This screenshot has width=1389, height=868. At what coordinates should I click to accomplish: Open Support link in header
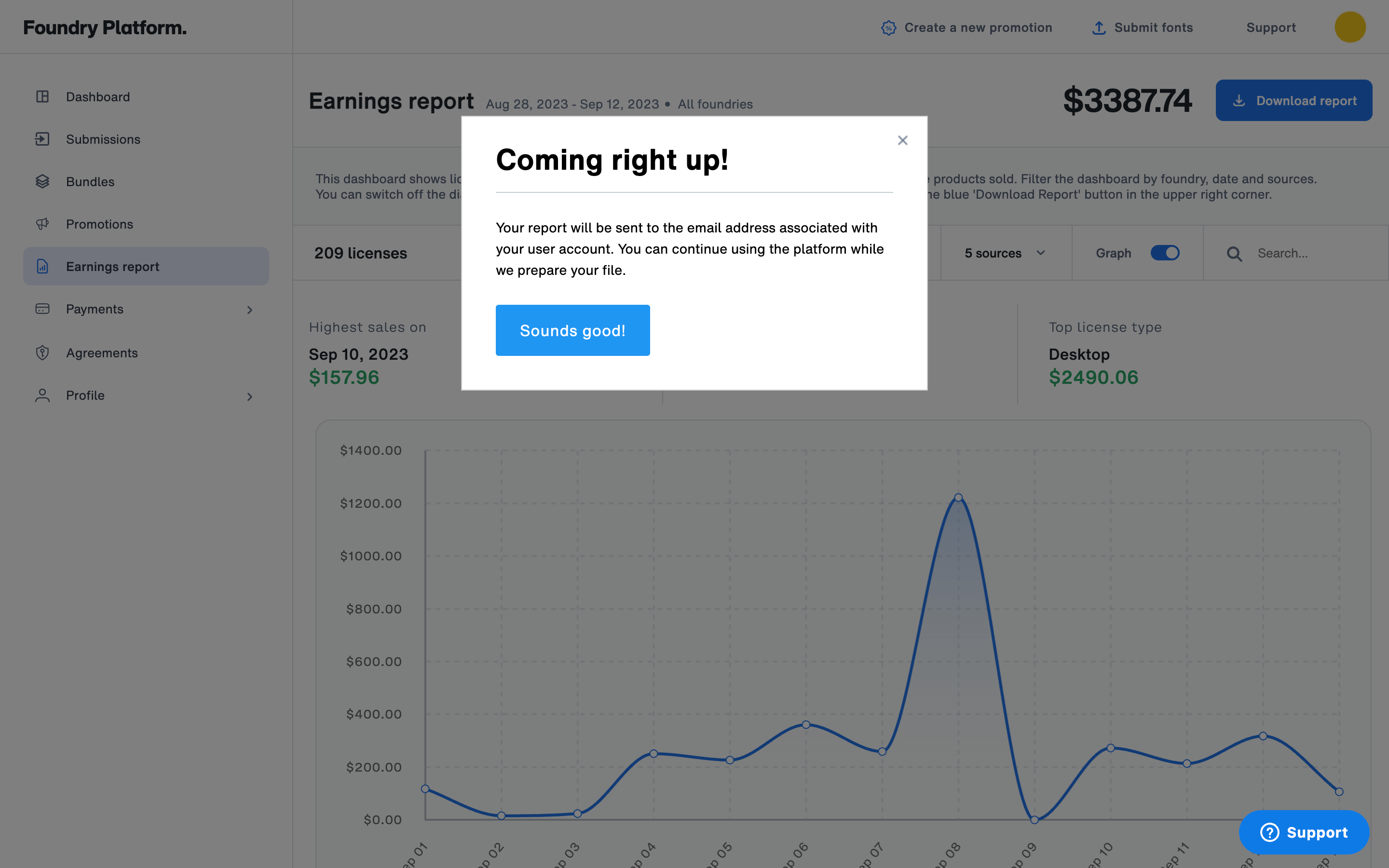point(1271,27)
